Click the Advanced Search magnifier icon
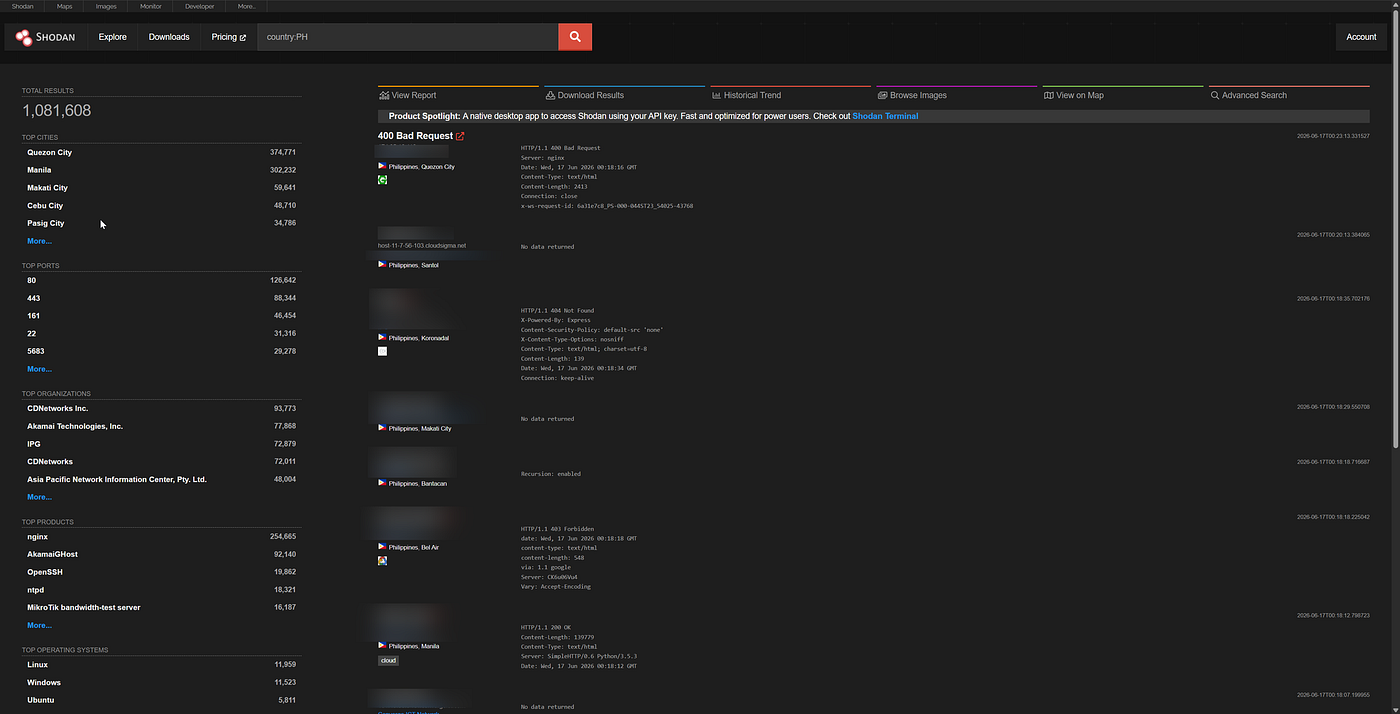 1214,95
